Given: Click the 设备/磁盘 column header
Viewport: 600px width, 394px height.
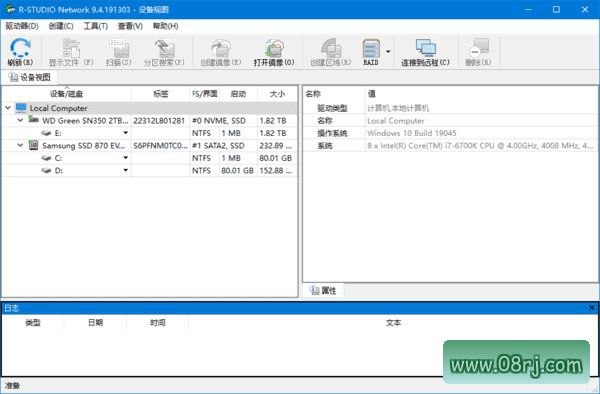Looking at the screenshot, I should tap(67, 94).
